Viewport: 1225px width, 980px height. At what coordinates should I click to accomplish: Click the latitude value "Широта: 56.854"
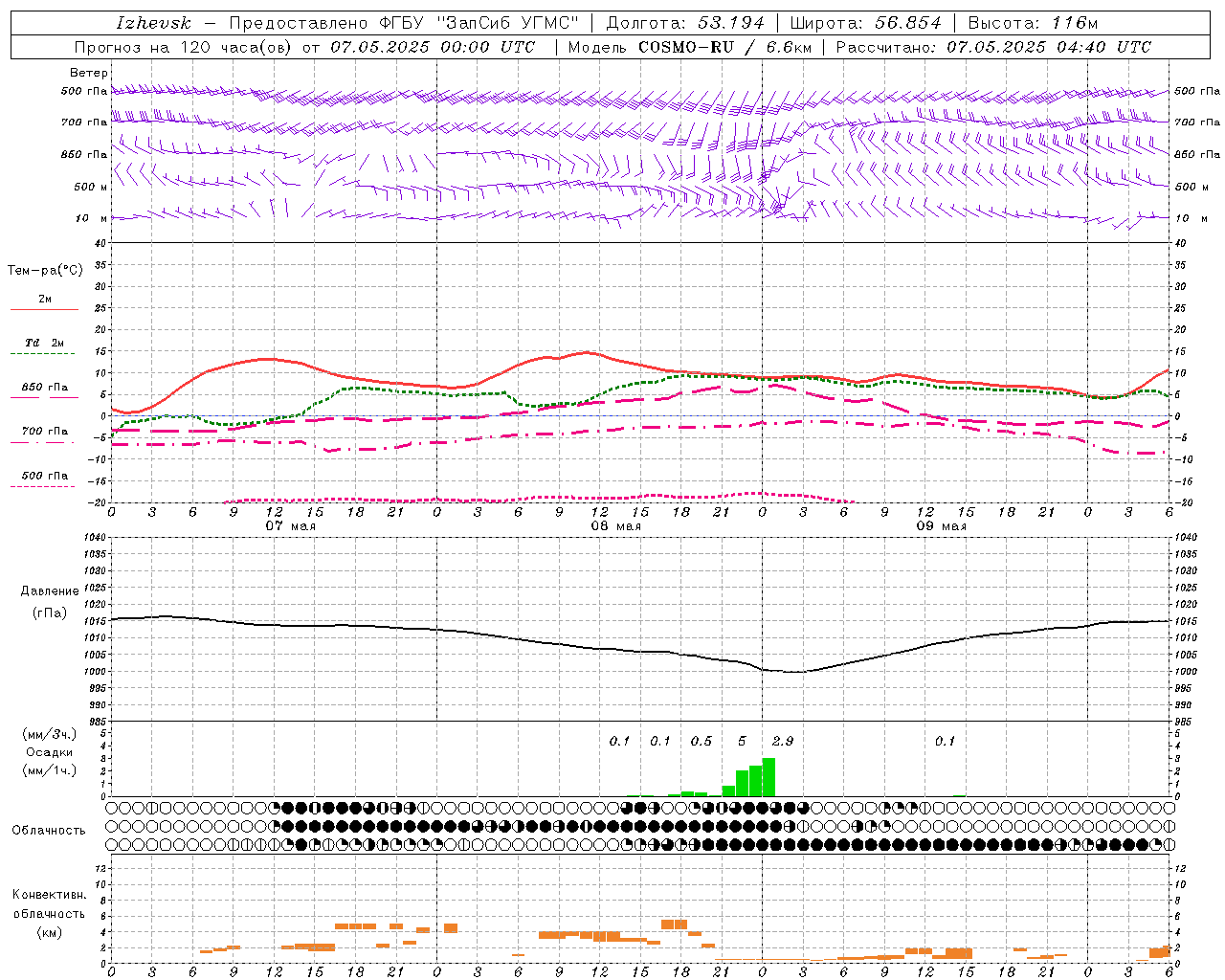pos(865,23)
